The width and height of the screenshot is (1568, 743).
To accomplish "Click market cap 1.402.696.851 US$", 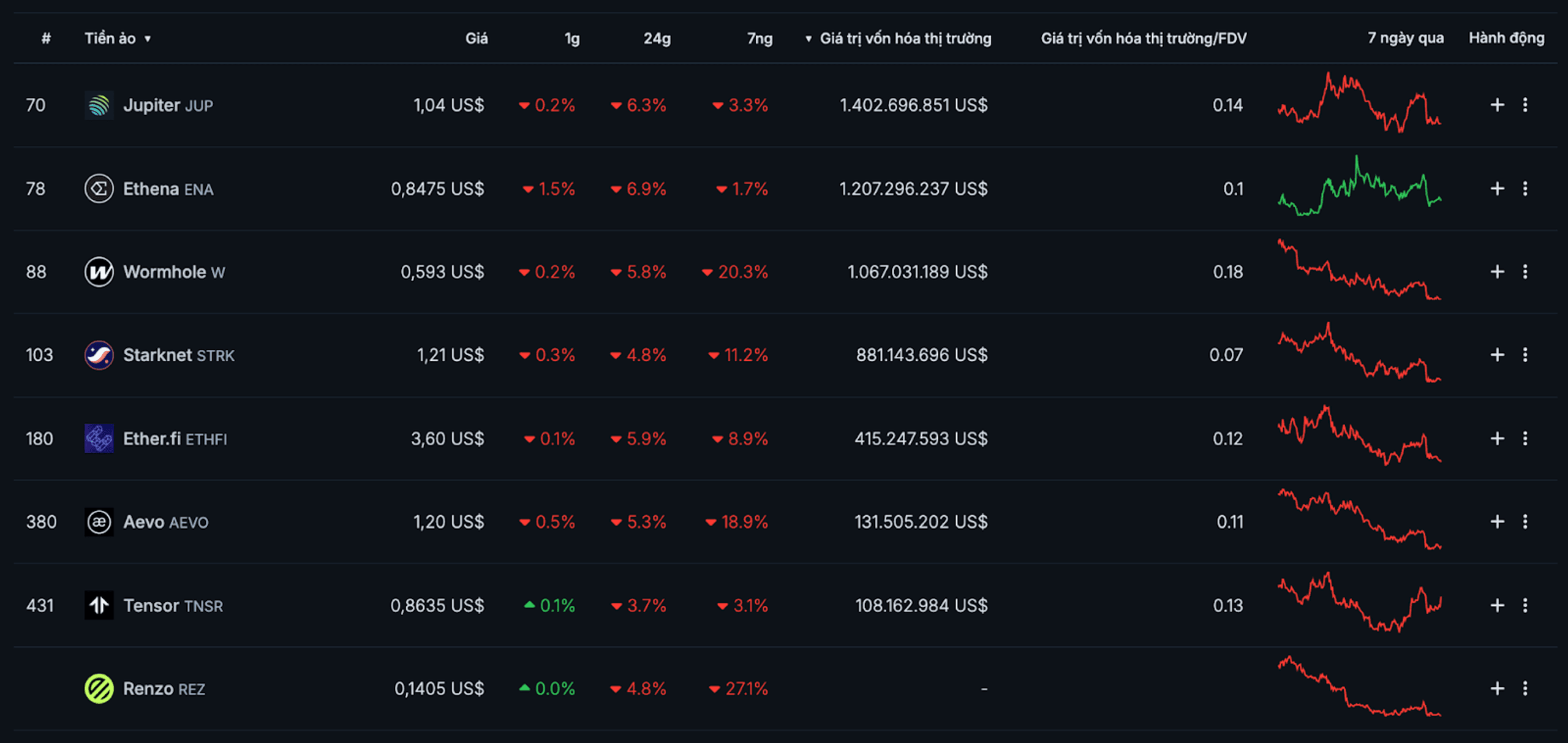I will coord(914,105).
